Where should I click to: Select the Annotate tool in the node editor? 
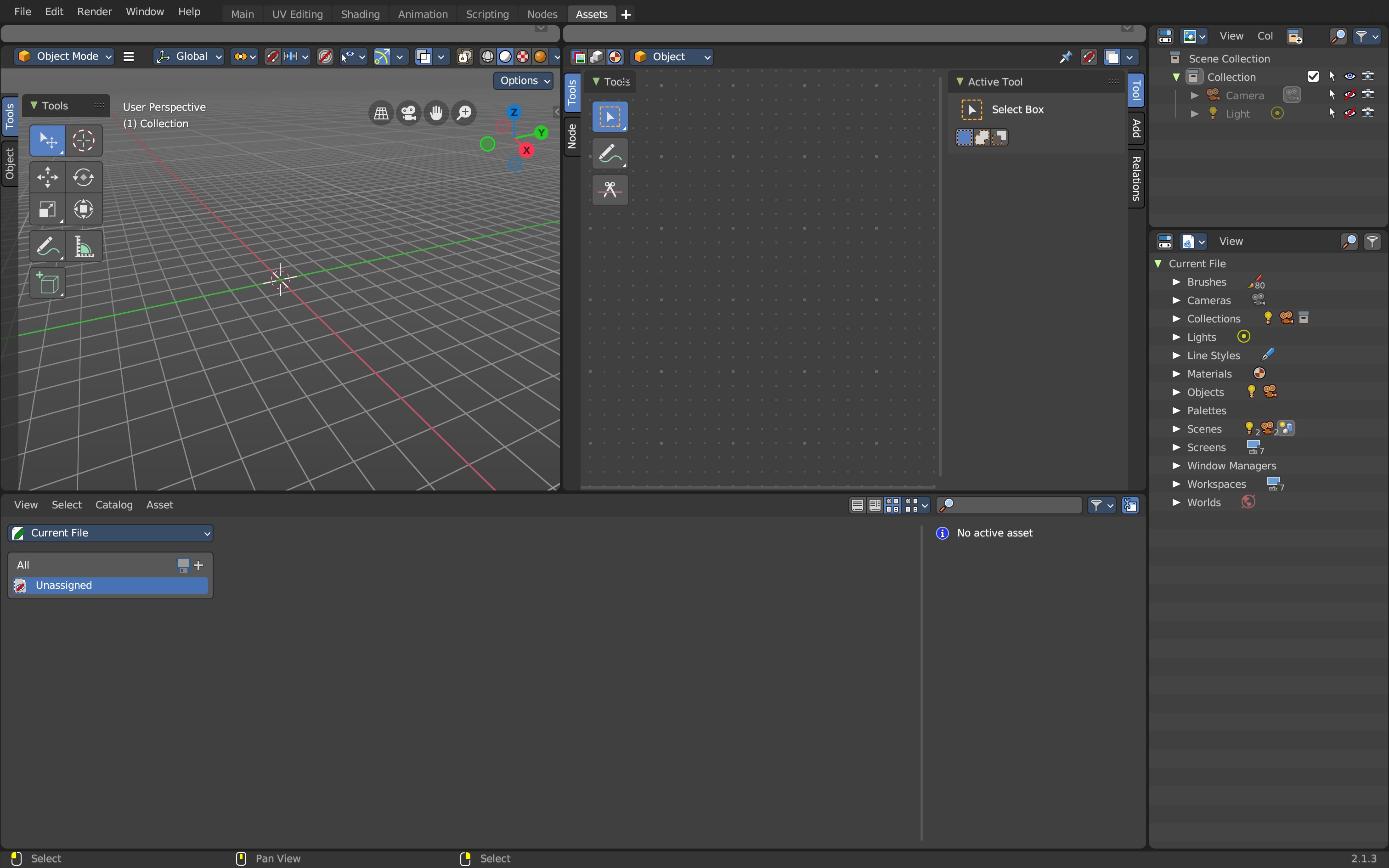(610, 153)
